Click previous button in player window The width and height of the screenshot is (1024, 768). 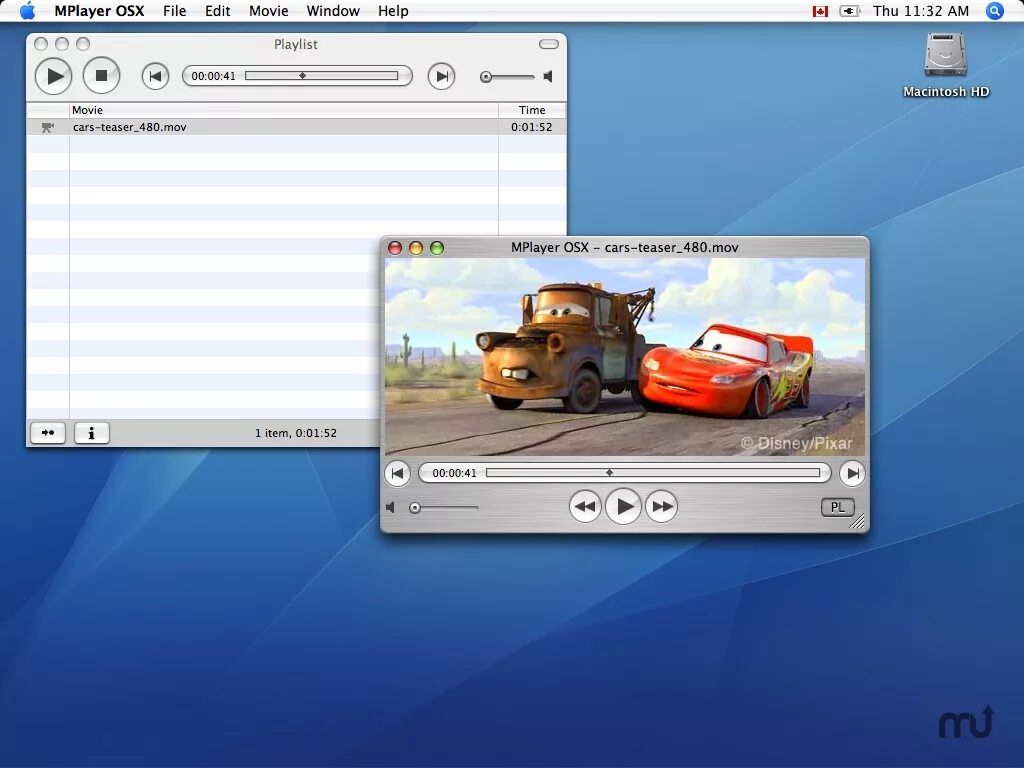[397, 473]
